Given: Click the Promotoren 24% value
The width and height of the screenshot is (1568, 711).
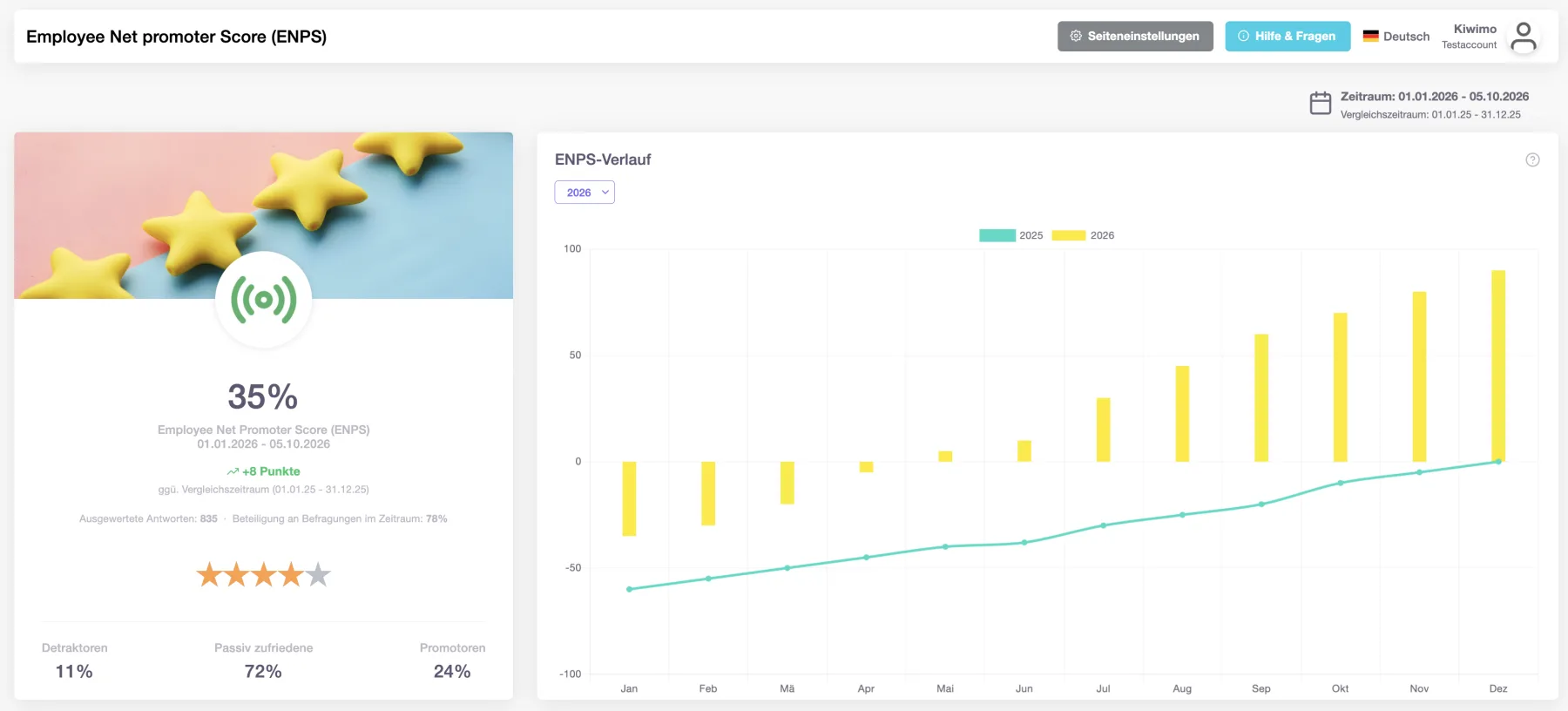Looking at the screenshot, I should pos(452,672).
